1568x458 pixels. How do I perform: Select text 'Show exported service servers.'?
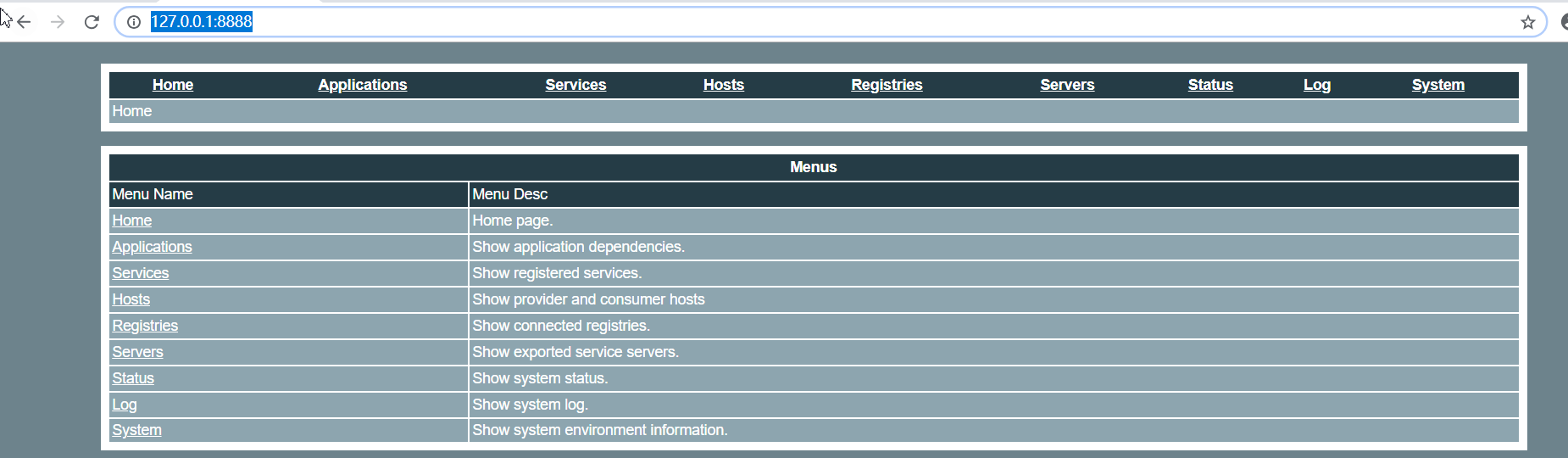pos(576,352)
